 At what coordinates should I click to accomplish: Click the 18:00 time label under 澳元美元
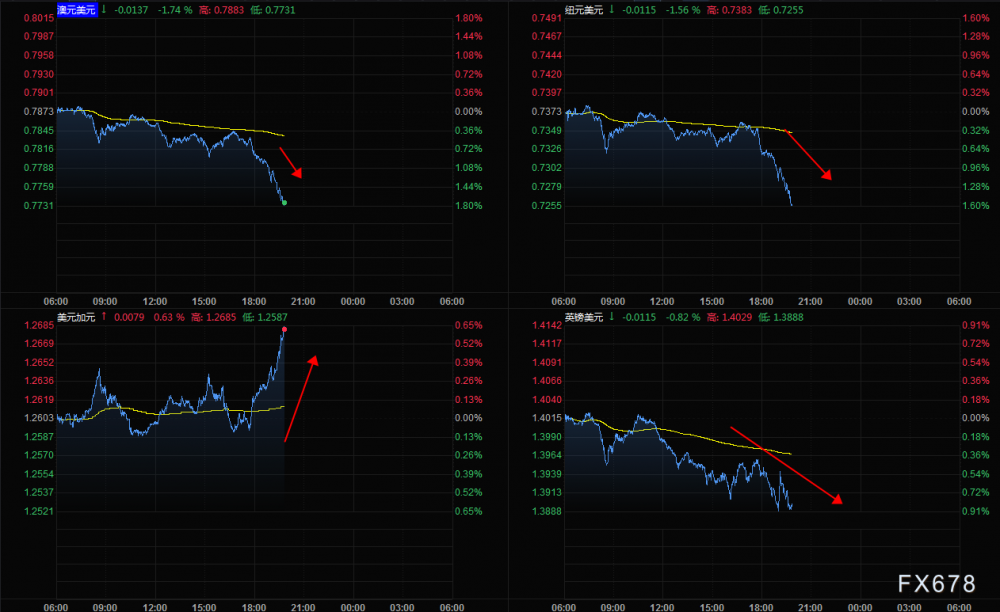pyautogui.click(x=254, y=302)
